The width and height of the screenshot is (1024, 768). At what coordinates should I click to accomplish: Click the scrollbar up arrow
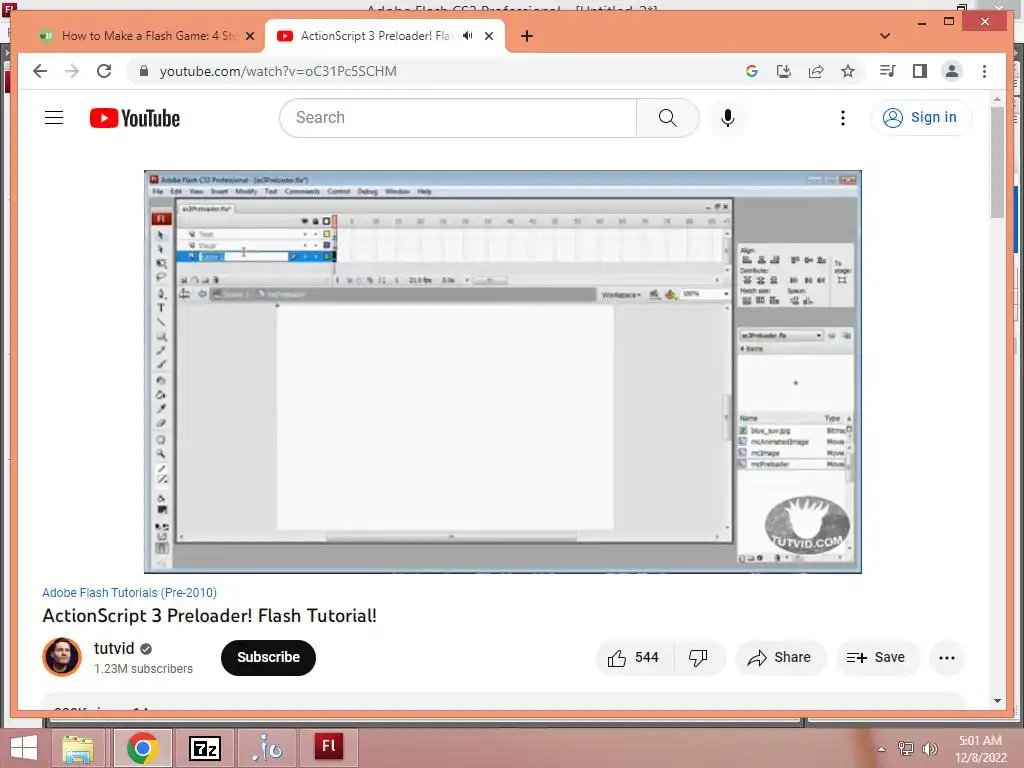coord(997,99)
